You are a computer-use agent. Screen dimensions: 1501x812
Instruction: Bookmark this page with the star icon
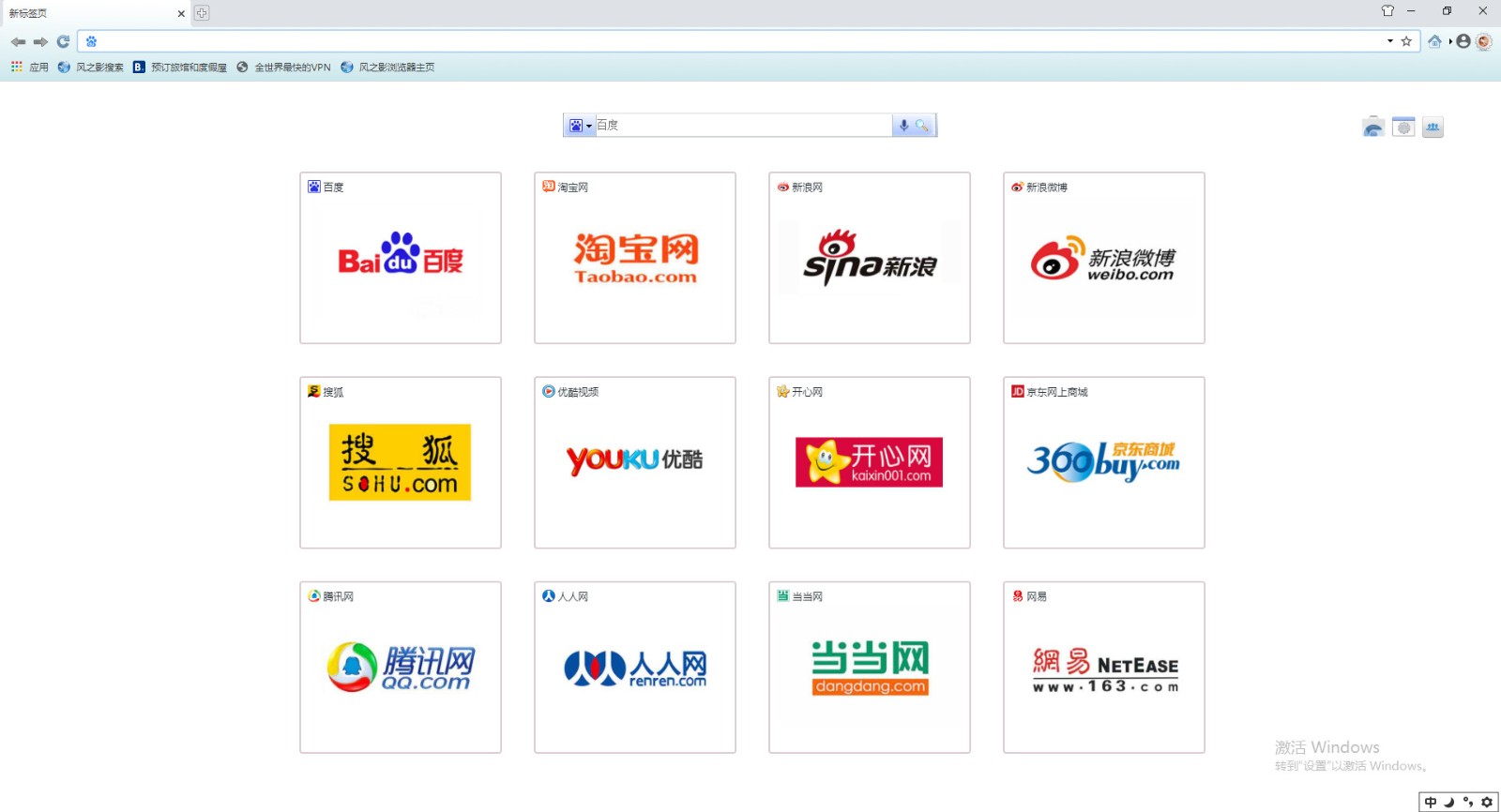point(1406,41)
